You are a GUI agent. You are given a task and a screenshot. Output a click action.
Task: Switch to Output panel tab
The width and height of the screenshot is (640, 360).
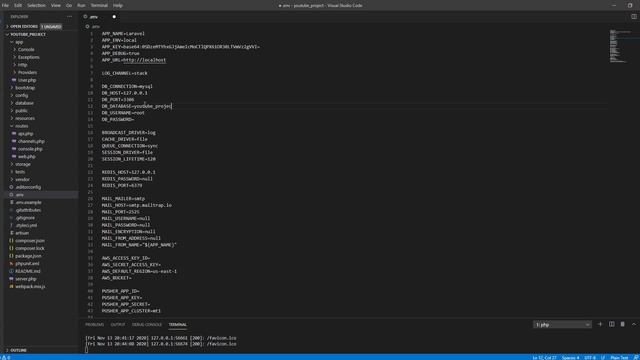coord(118,324)
